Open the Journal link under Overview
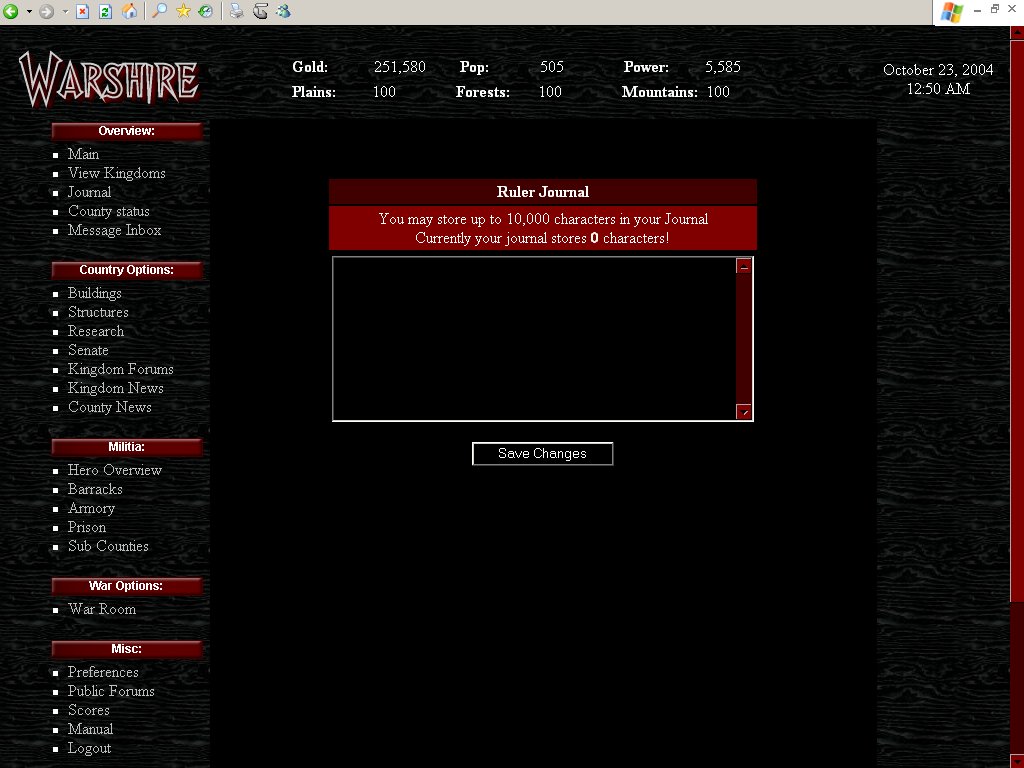 pyautogui.click(x=89, y=192)
